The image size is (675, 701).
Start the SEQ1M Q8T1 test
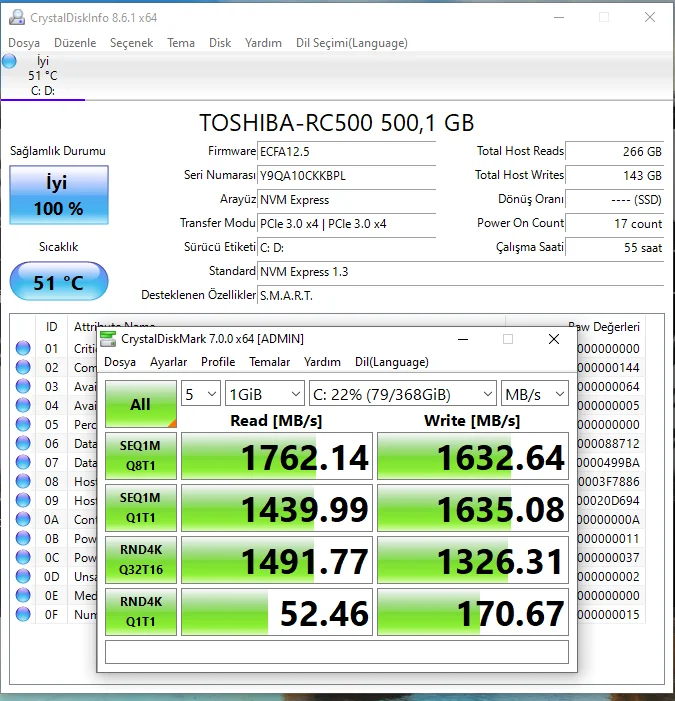click(141, 456)
